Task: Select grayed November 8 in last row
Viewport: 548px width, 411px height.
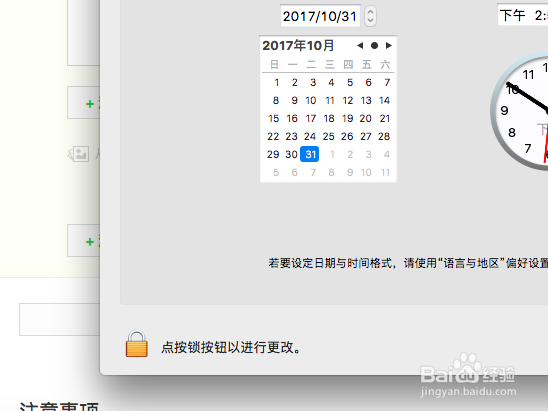Action: click(331, 172)
